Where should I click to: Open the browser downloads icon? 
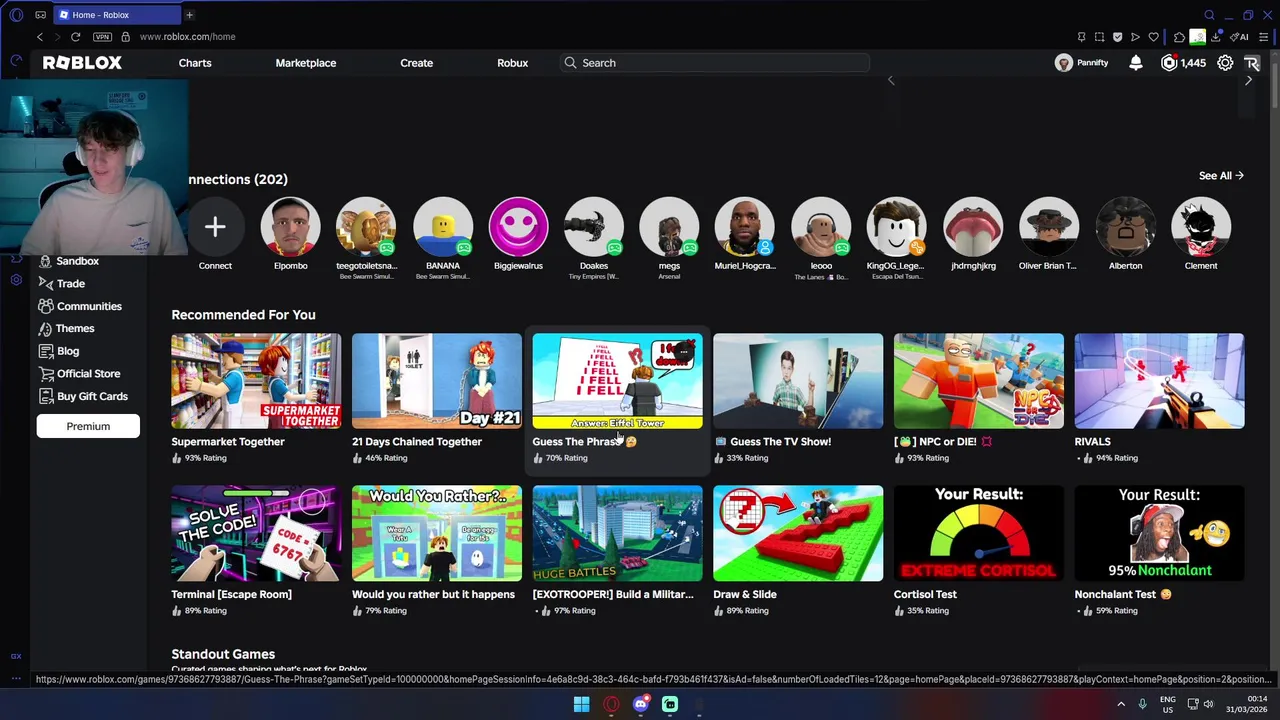click(1215, 37)
